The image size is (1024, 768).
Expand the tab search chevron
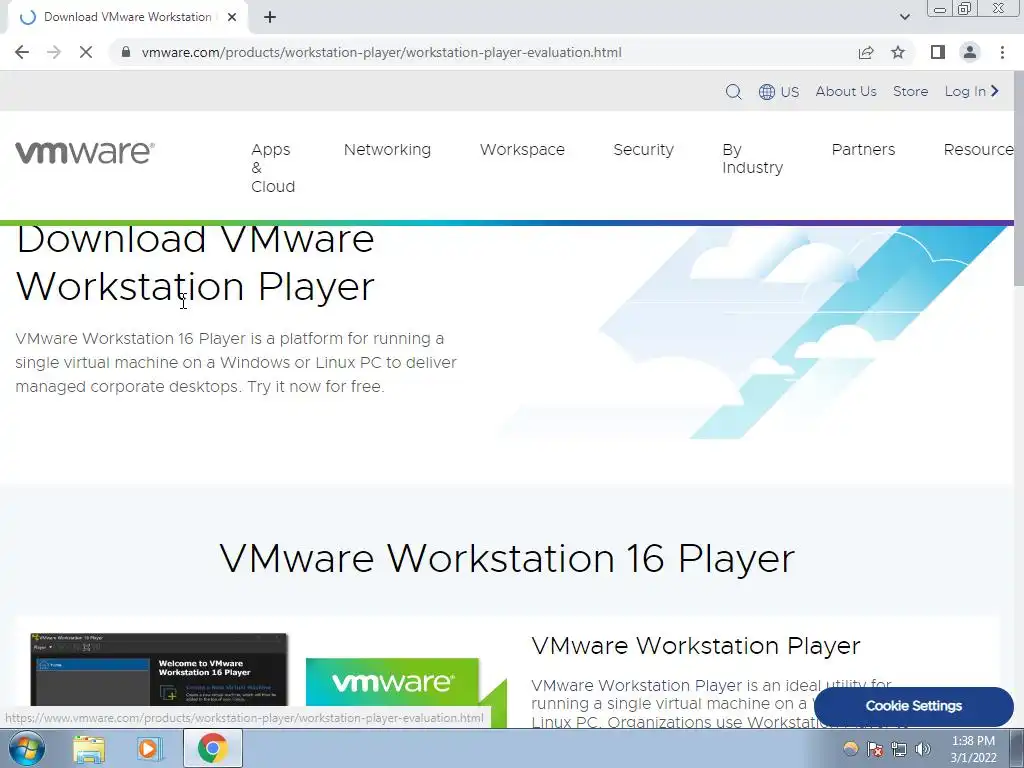904,17
